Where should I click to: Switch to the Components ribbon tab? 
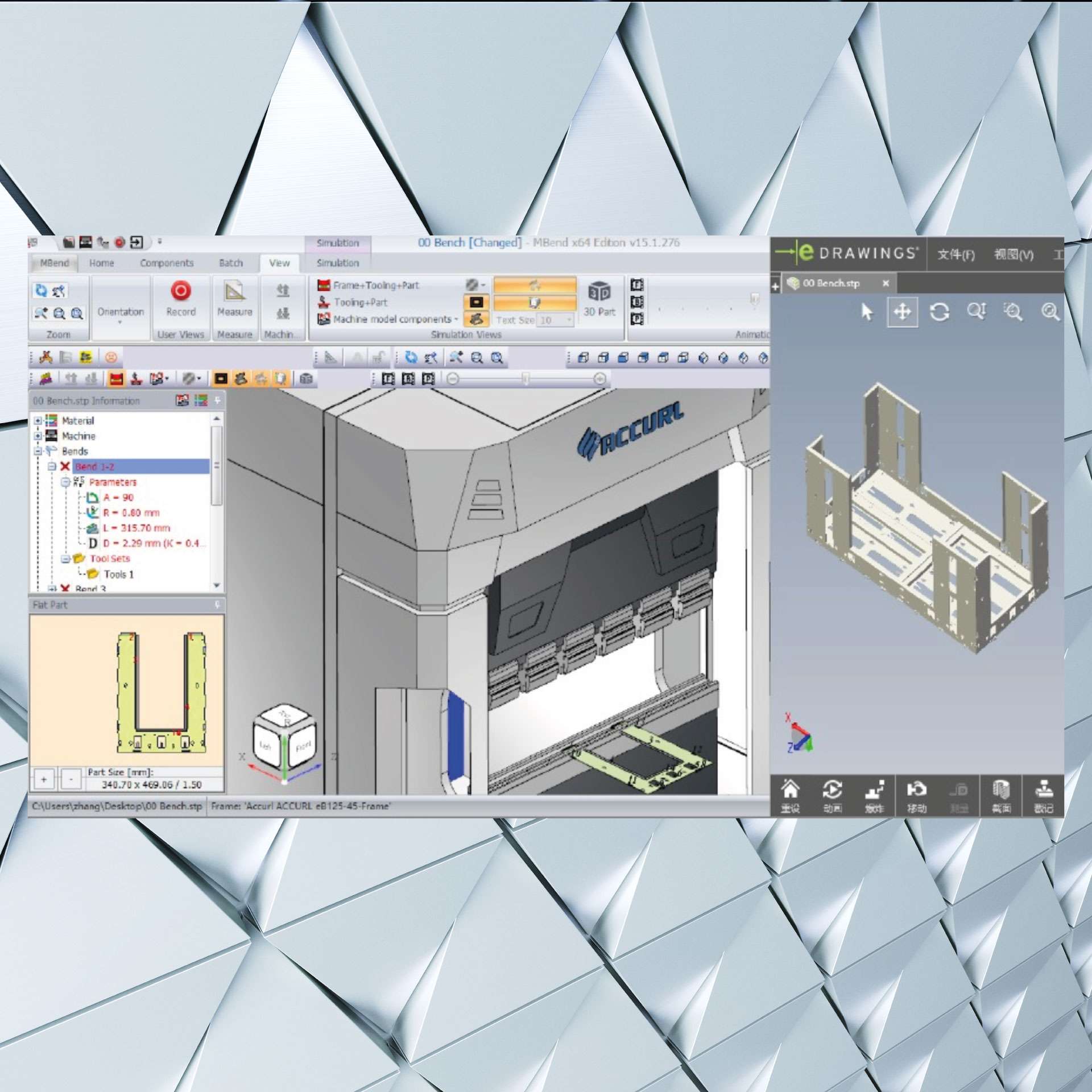[167, 263]
